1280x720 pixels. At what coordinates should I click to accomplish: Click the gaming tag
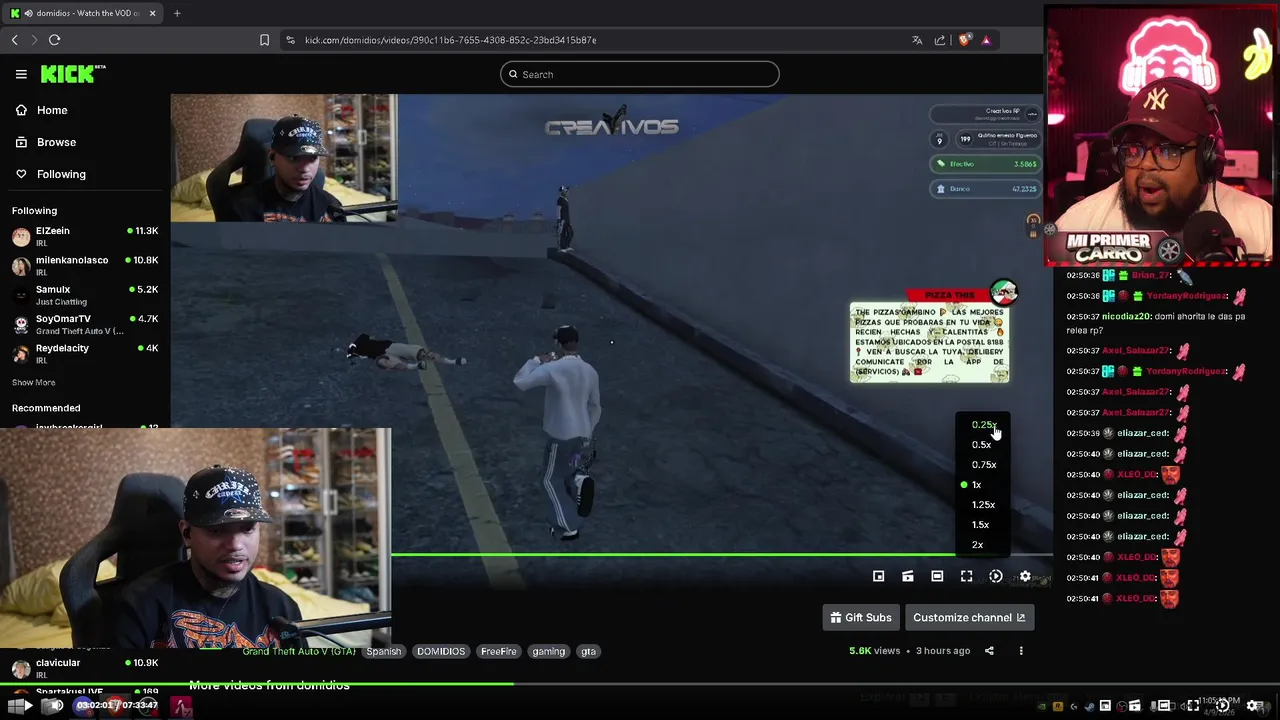coord(548,651)
